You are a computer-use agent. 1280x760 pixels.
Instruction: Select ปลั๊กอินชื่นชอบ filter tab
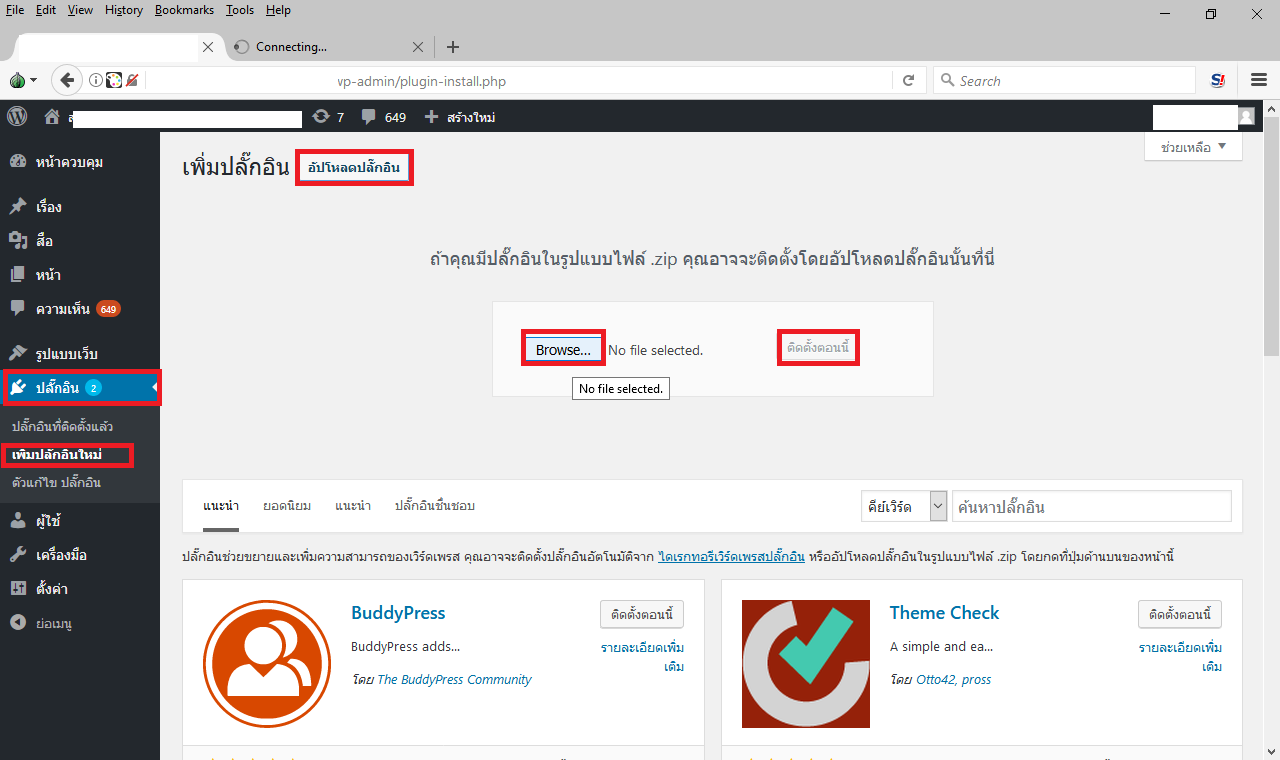[x=435, y=506]
